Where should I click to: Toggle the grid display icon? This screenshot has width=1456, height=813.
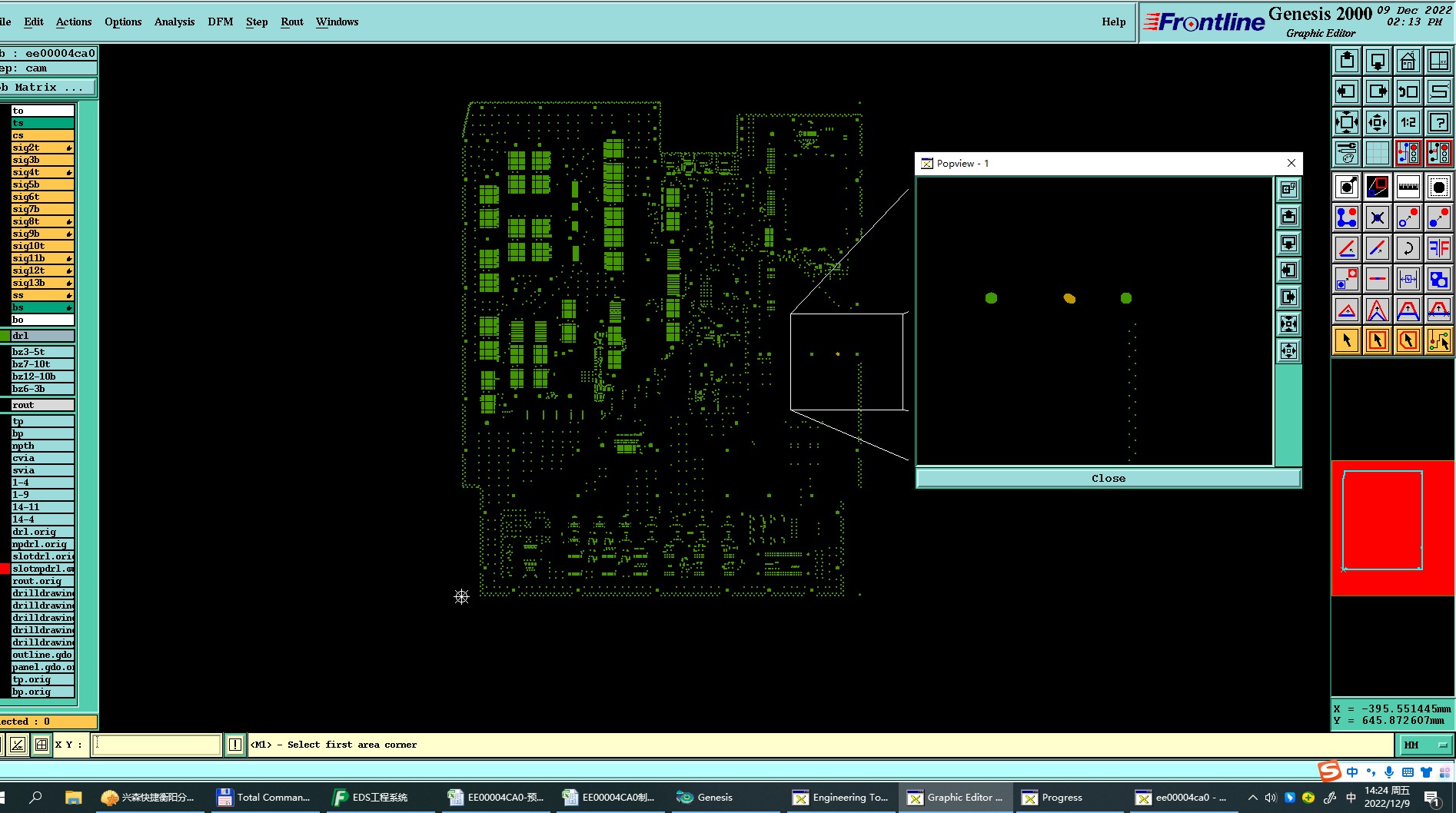click(1377, 153)
